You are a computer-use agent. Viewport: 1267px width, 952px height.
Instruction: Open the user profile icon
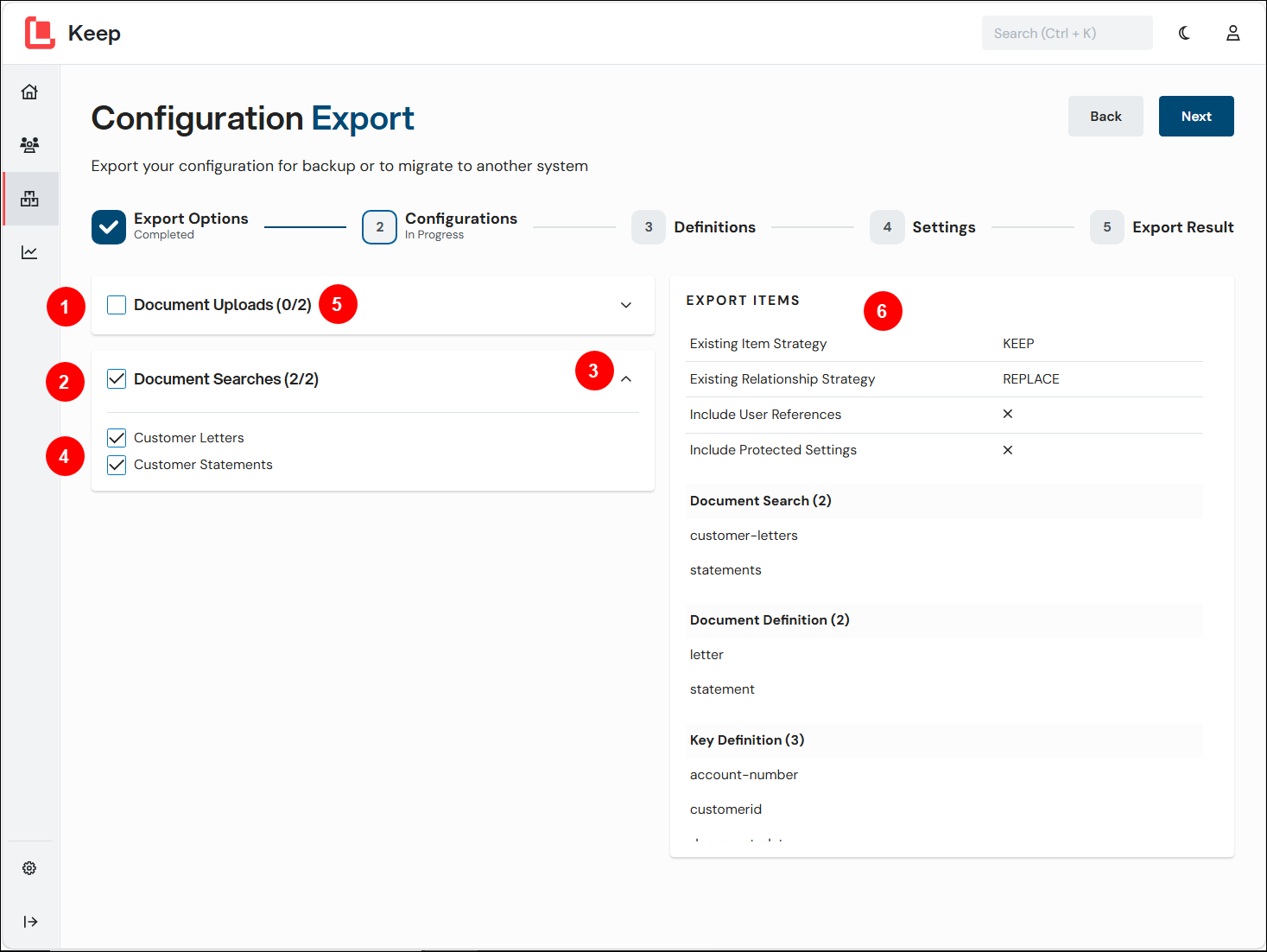tap(1233, 33)
